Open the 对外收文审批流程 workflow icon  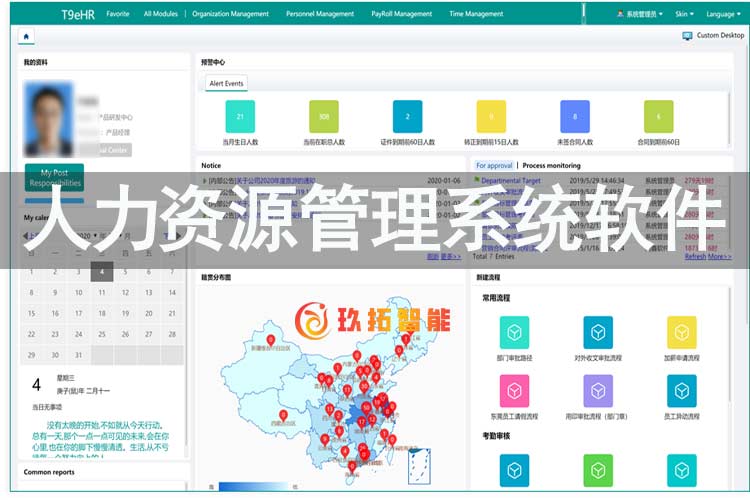pyautogui.click(x=598, y=332)
